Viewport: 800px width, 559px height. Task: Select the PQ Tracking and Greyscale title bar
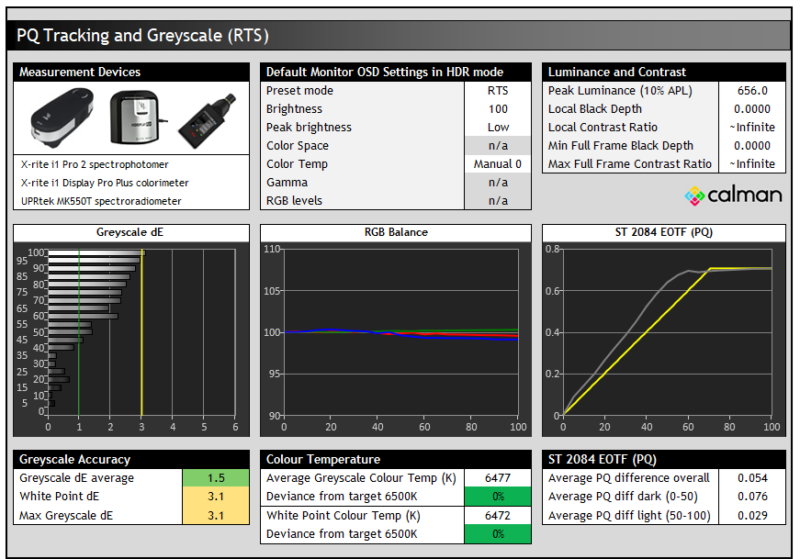399,36
